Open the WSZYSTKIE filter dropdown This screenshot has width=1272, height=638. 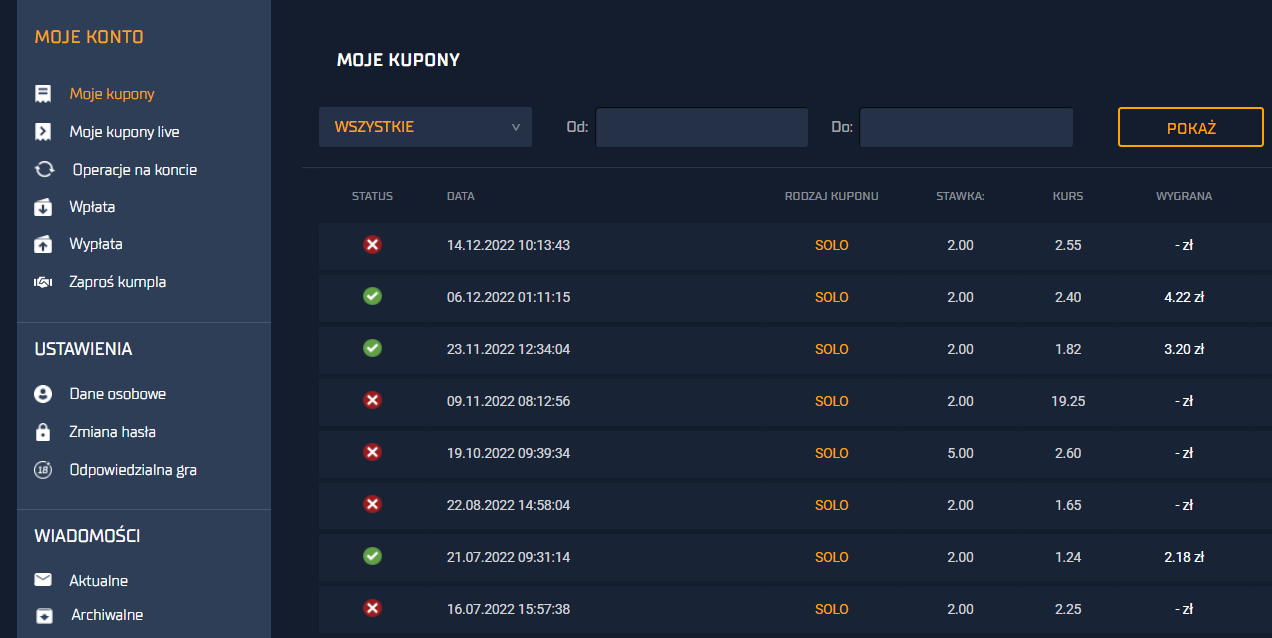tap(426, 127)
